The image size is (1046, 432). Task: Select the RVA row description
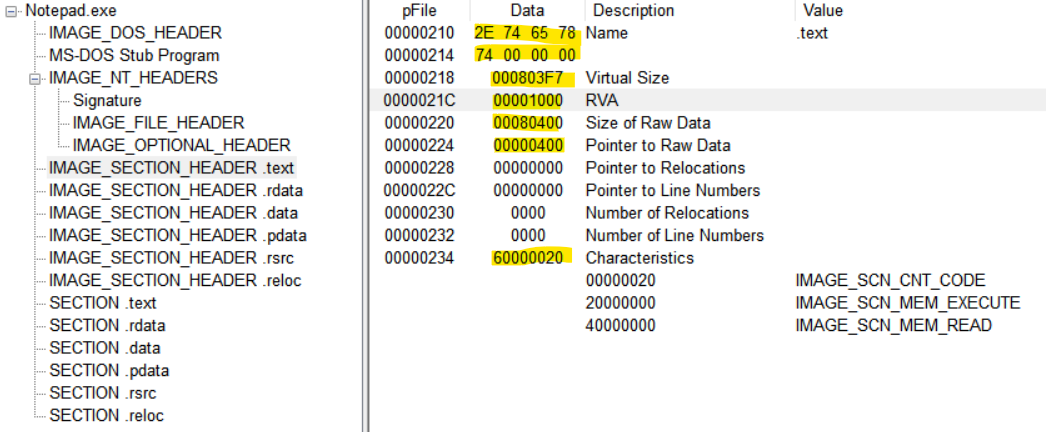pyautogui.click(x=601, y=101)
